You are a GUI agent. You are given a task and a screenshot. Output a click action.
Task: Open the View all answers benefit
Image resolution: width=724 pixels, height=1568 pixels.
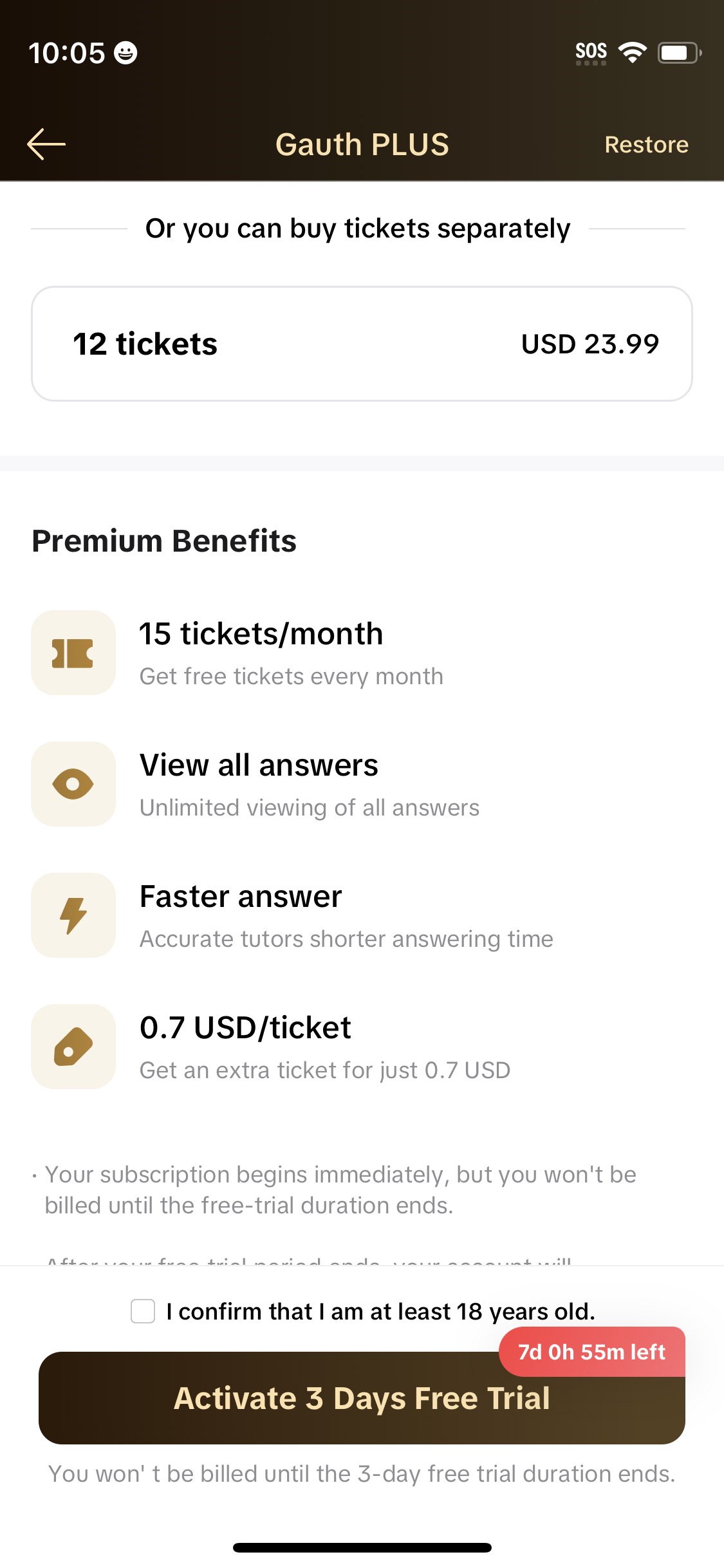tap(259, 765)
